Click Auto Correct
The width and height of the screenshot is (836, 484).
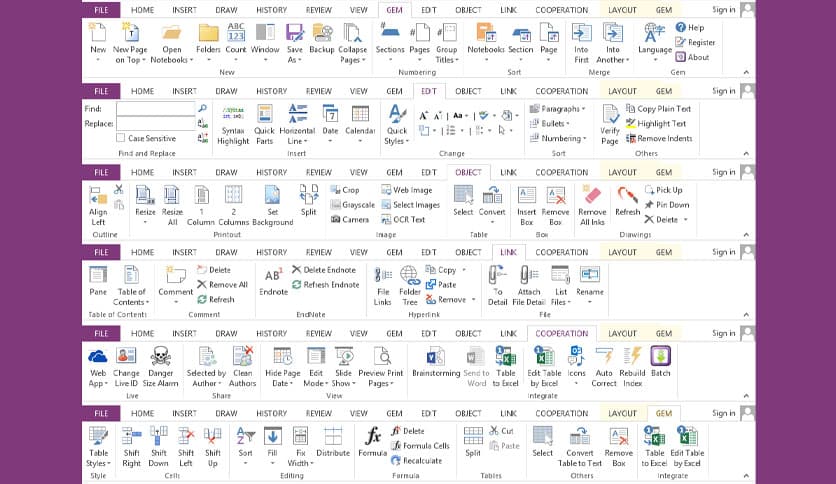point(604,367)
